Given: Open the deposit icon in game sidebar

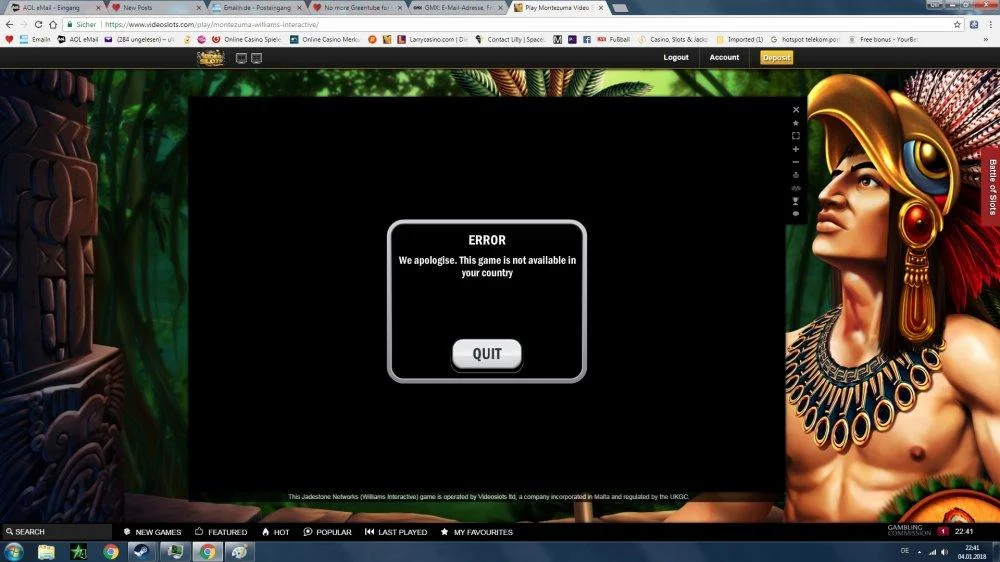Looking at the screenshot, I should pyautogui.click(x=796, y=175).
